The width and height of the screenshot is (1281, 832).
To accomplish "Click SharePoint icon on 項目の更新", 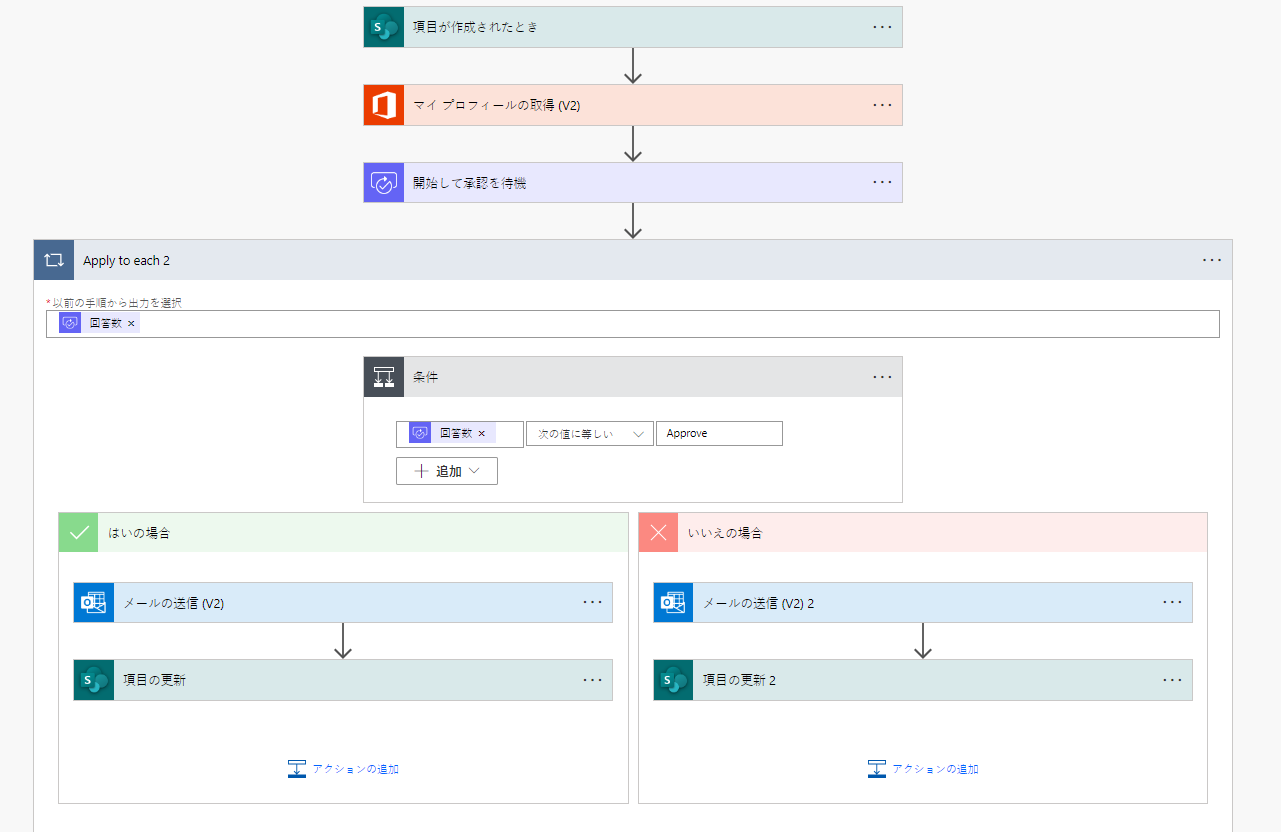I will [x=93, y=680].
